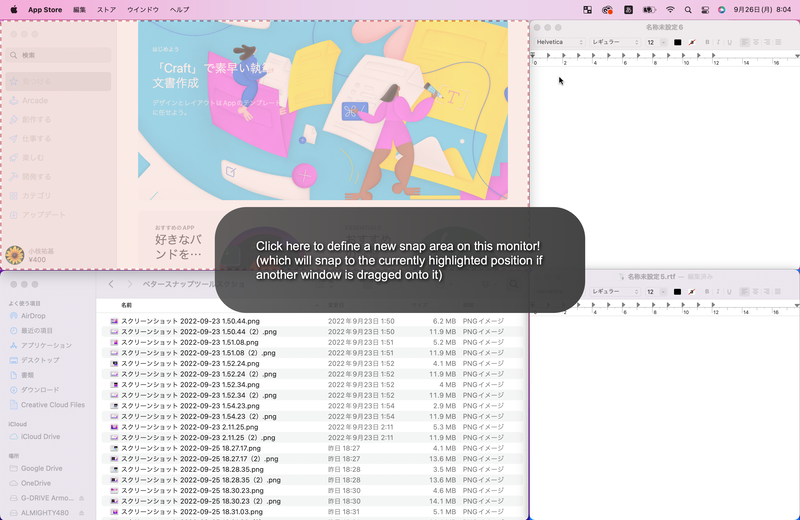Screen dimensions: 800x520
Task: Eject the G-DRIVE Armo... volume in Finder
Action: [82, 498]
